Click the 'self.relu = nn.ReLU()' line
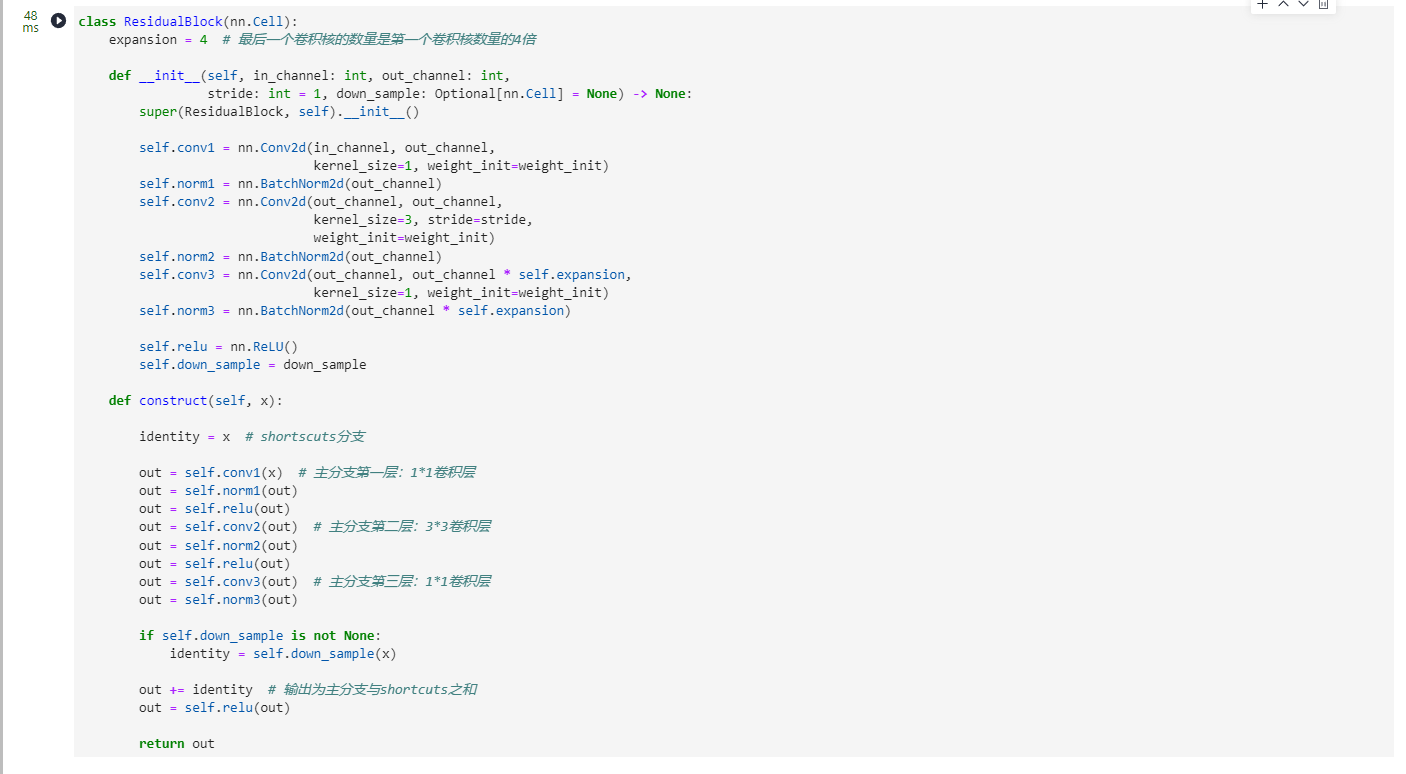This screenshot has width=1406, height=774. (x=219, y=347)
